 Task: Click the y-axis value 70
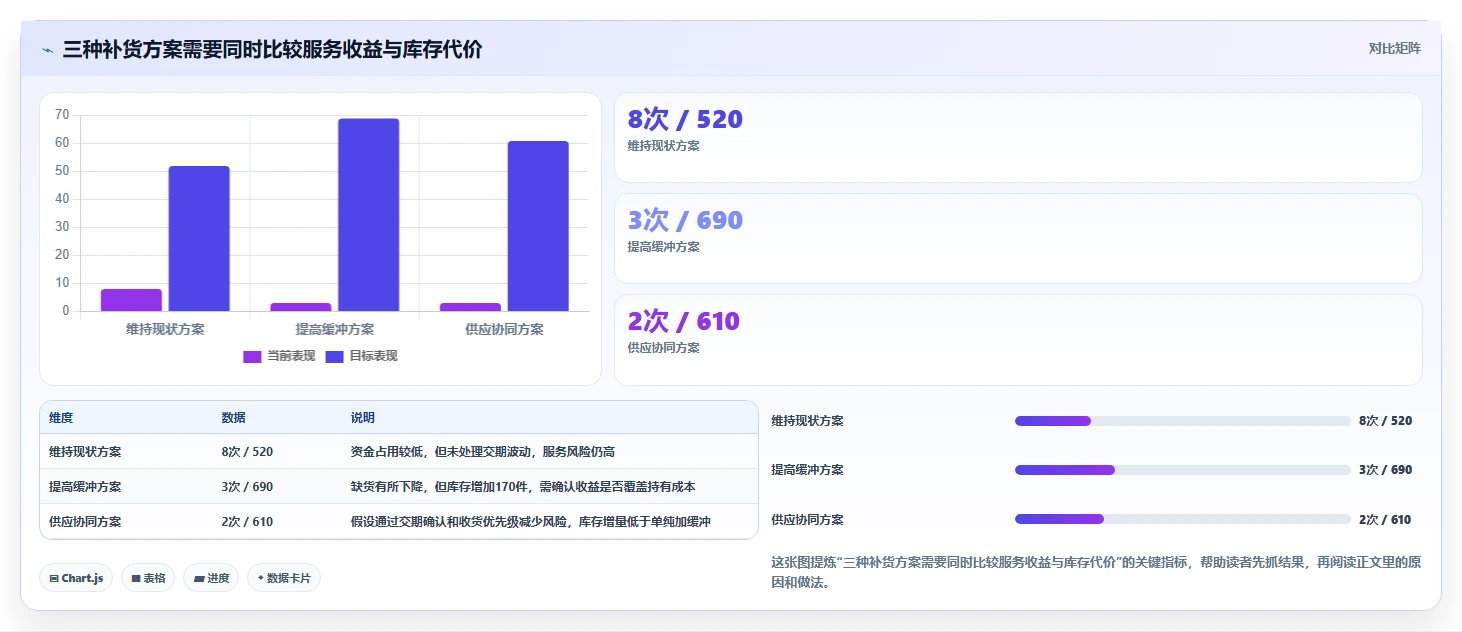62,115
